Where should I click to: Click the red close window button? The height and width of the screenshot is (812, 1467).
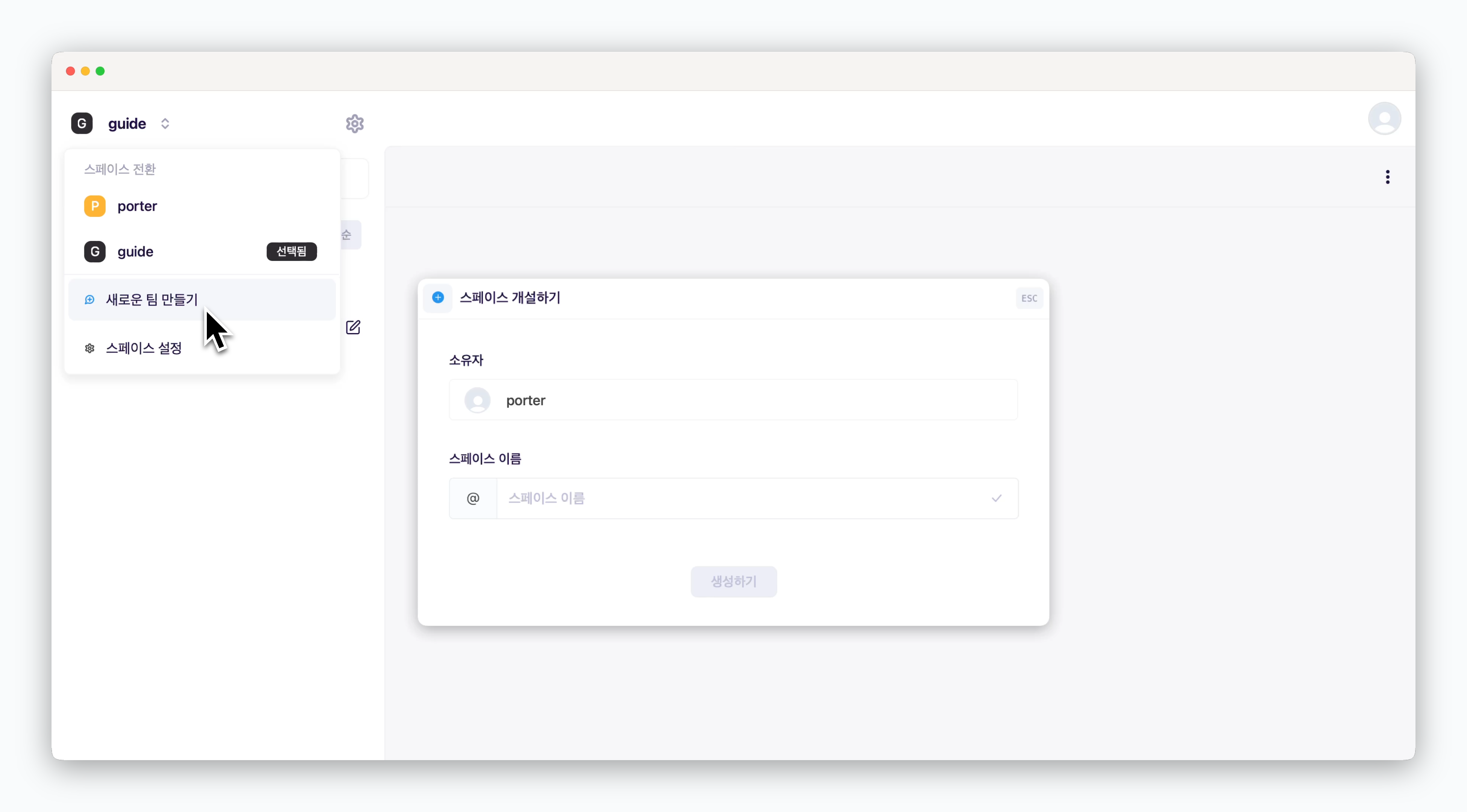[71, 71]
